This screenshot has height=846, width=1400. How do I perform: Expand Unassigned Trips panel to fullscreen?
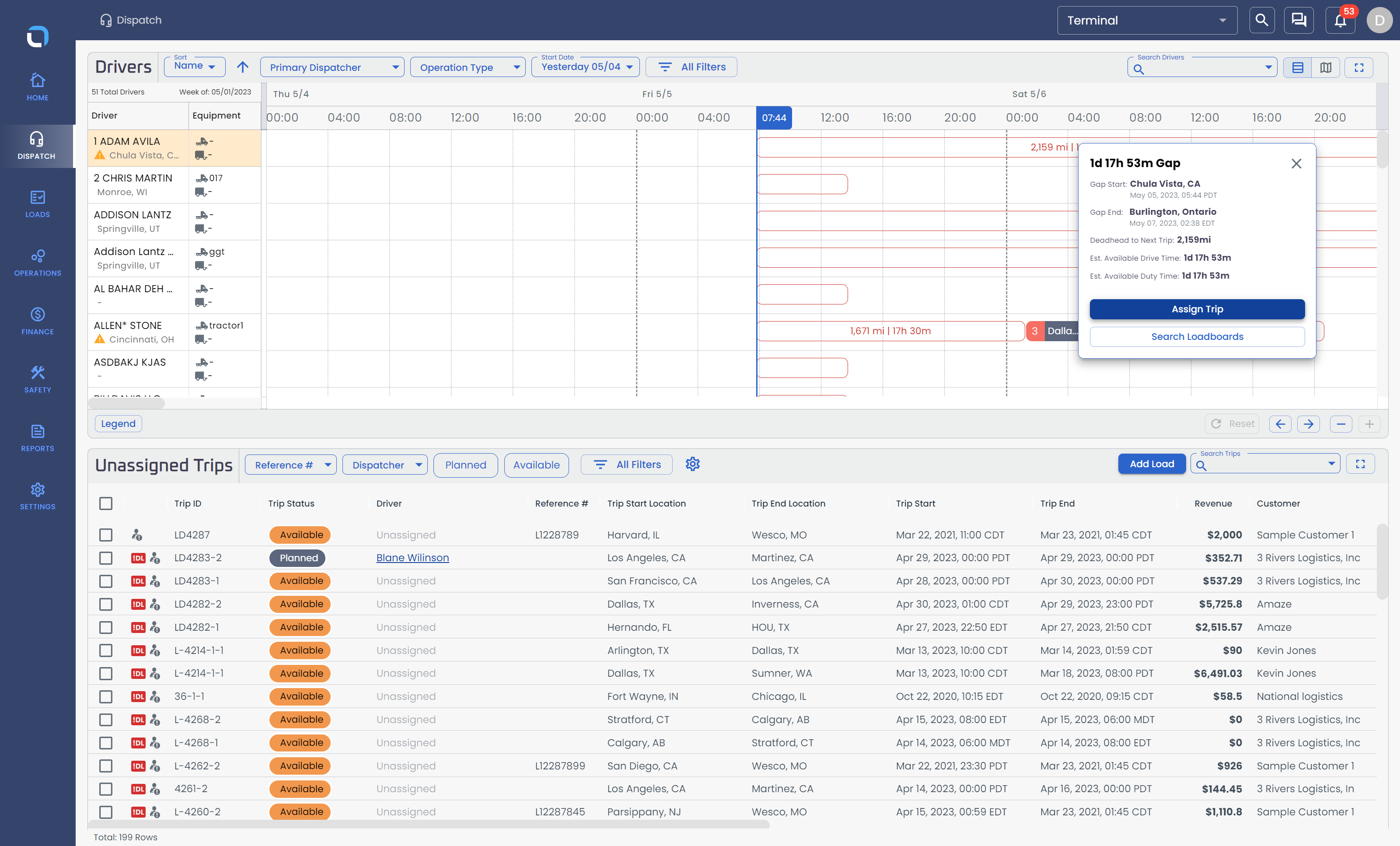click(1360, 464)
